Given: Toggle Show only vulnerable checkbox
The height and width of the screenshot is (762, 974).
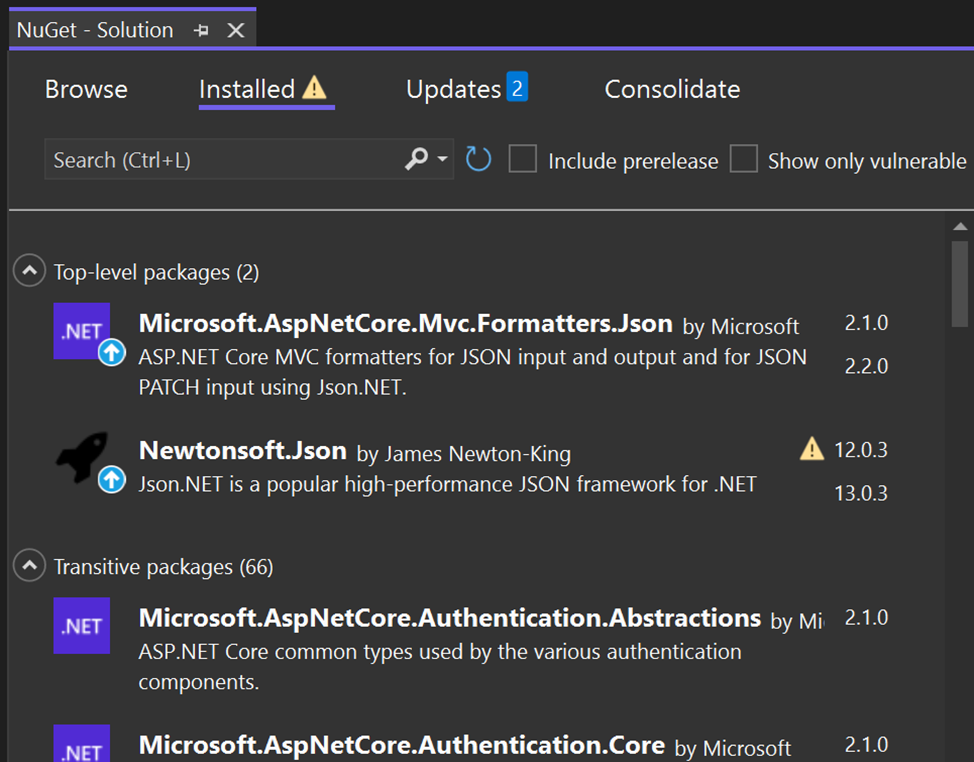Looking at the screenshot, I should point(744,158).
